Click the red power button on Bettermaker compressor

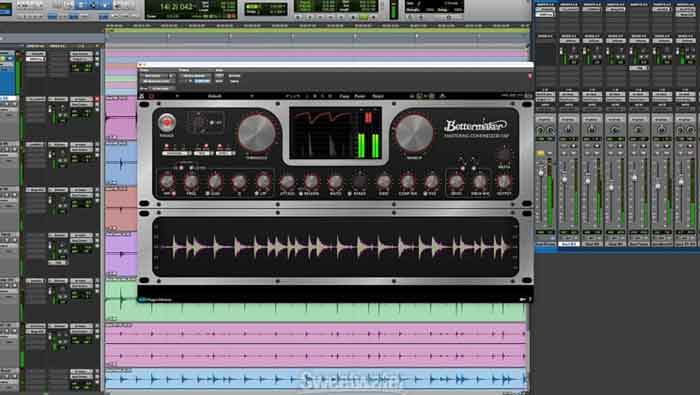point(167,122)
